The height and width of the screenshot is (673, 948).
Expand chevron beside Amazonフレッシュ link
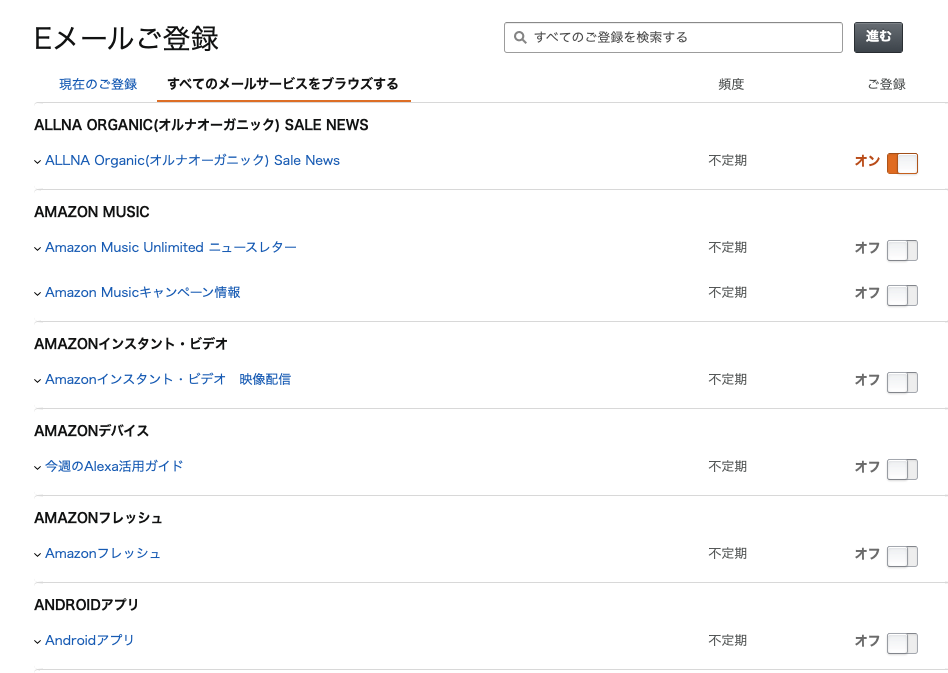click(37, 554)
